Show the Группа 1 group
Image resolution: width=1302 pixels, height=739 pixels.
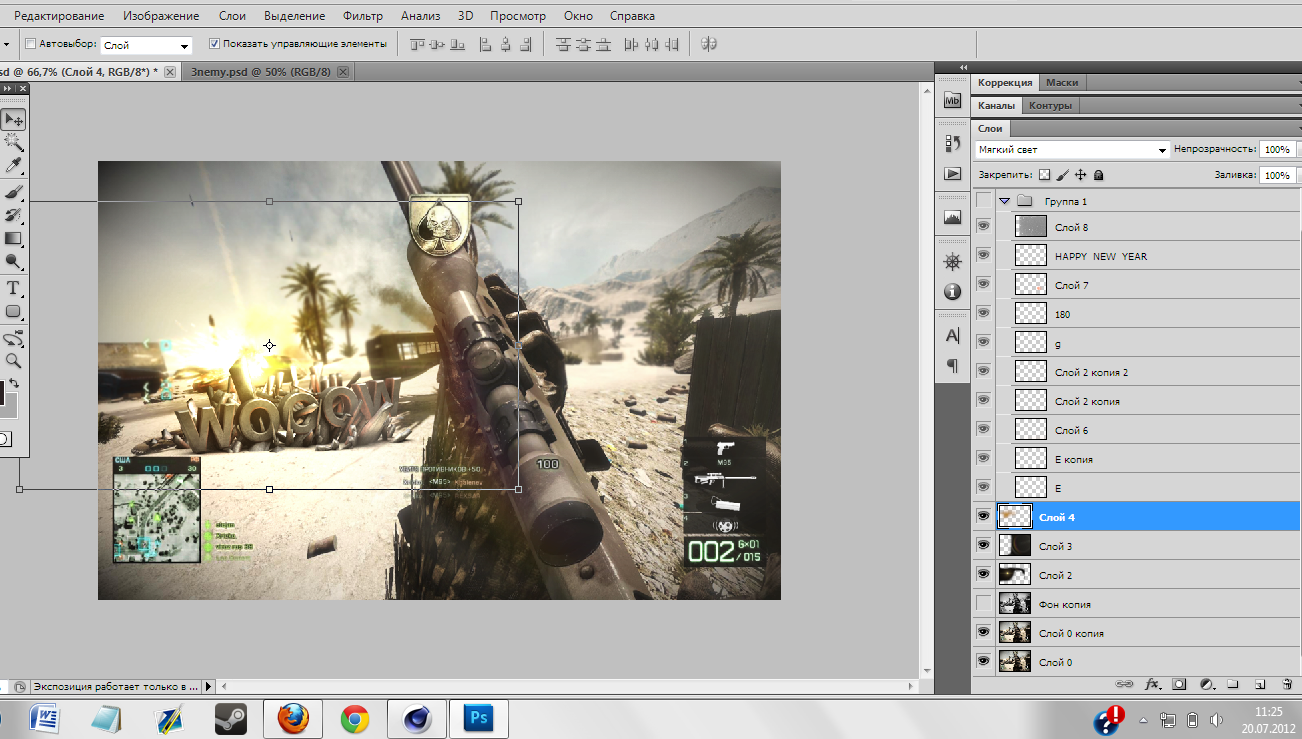pyautogui.click(x=984, y=201)
